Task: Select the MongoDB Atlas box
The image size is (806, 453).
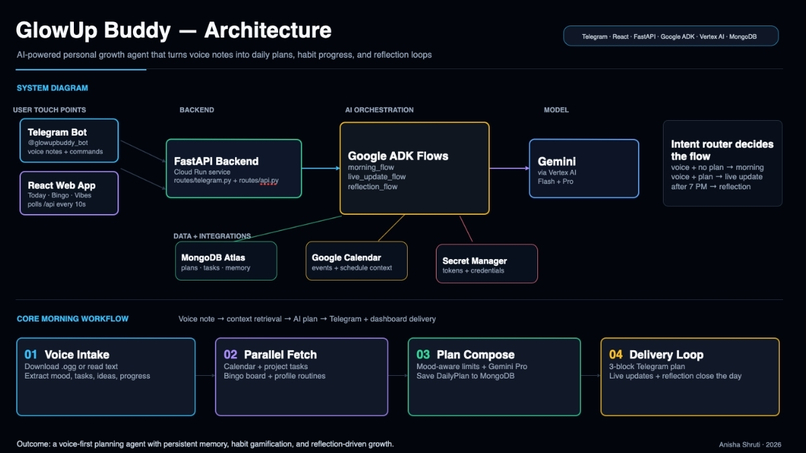Action: tap(226, 261)
